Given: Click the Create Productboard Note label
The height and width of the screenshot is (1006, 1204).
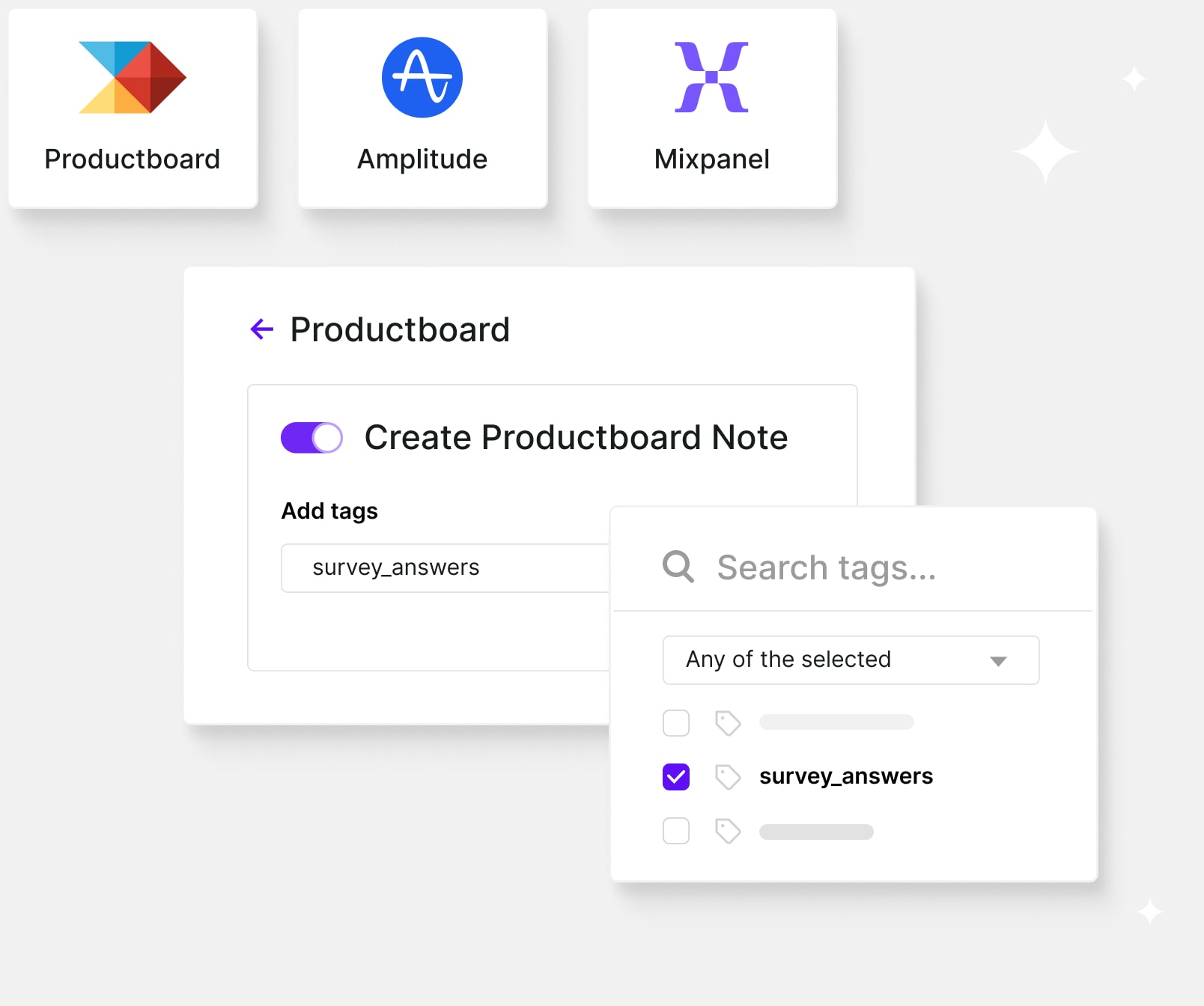Looking at the screenshot, I should click(x=576, y=437).
